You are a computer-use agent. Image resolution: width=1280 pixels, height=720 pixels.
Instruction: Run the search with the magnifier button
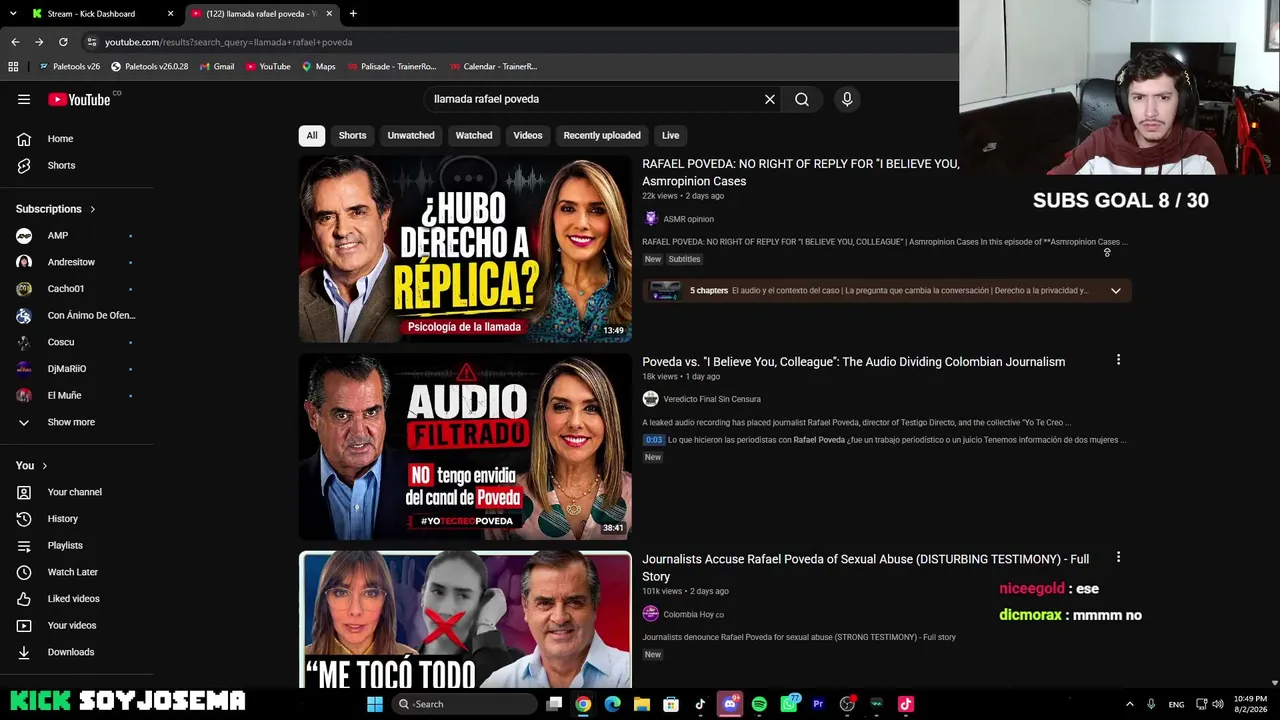click(802, 99)
